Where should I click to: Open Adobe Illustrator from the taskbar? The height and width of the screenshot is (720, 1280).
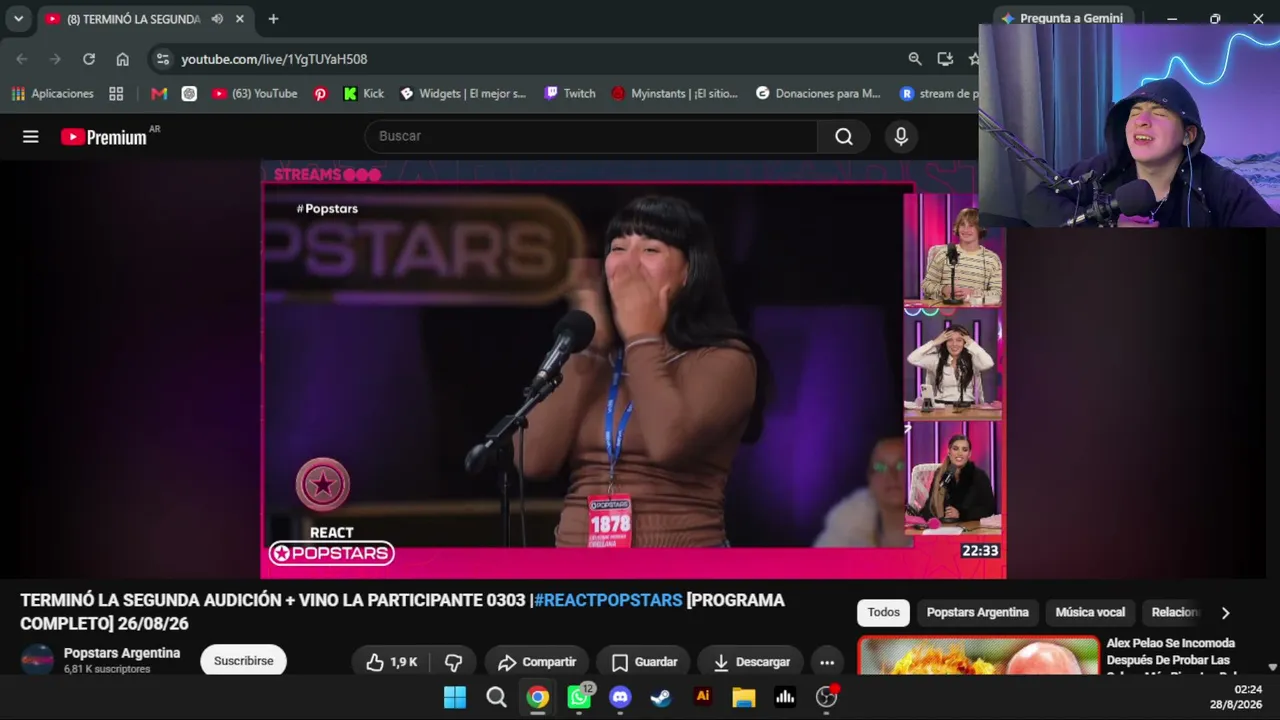(x=703, y=697)
